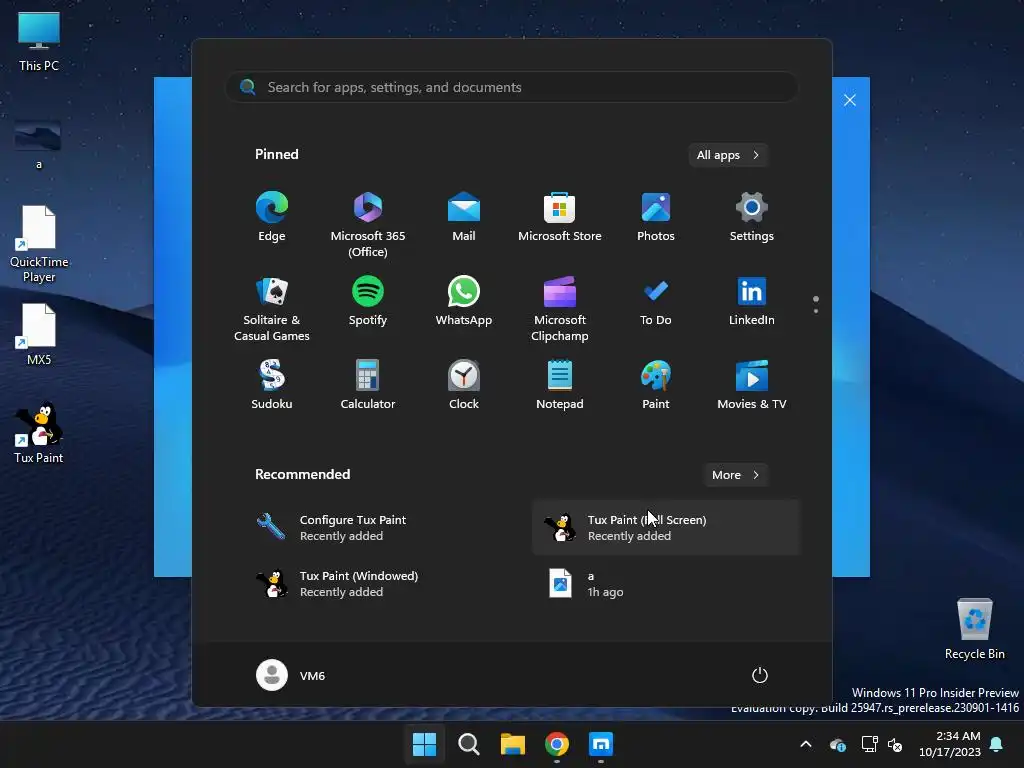
Task: Expand hidden system tray icons chevron
Action: point(806,744)
